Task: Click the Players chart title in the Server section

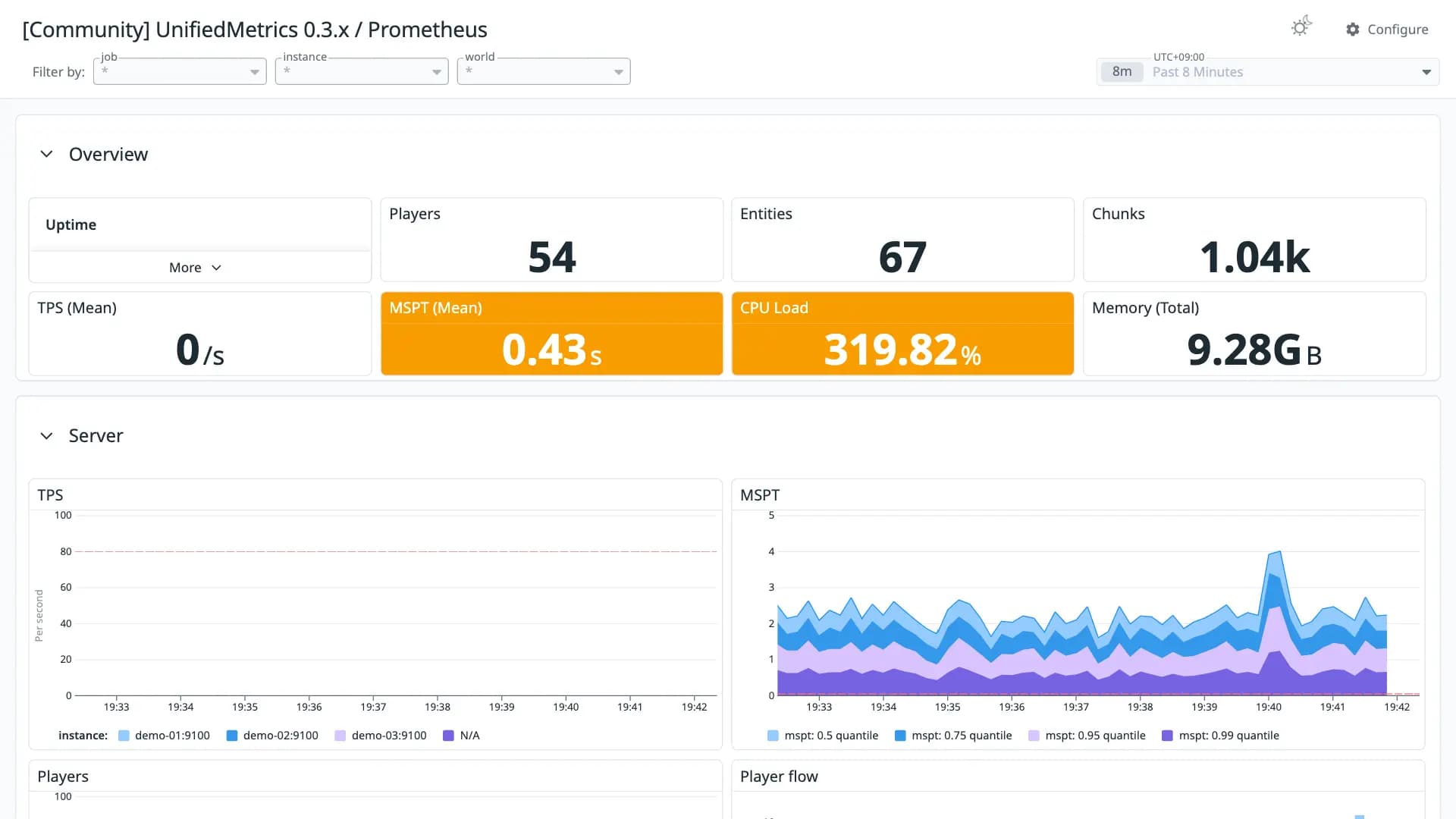Action: 63,777
